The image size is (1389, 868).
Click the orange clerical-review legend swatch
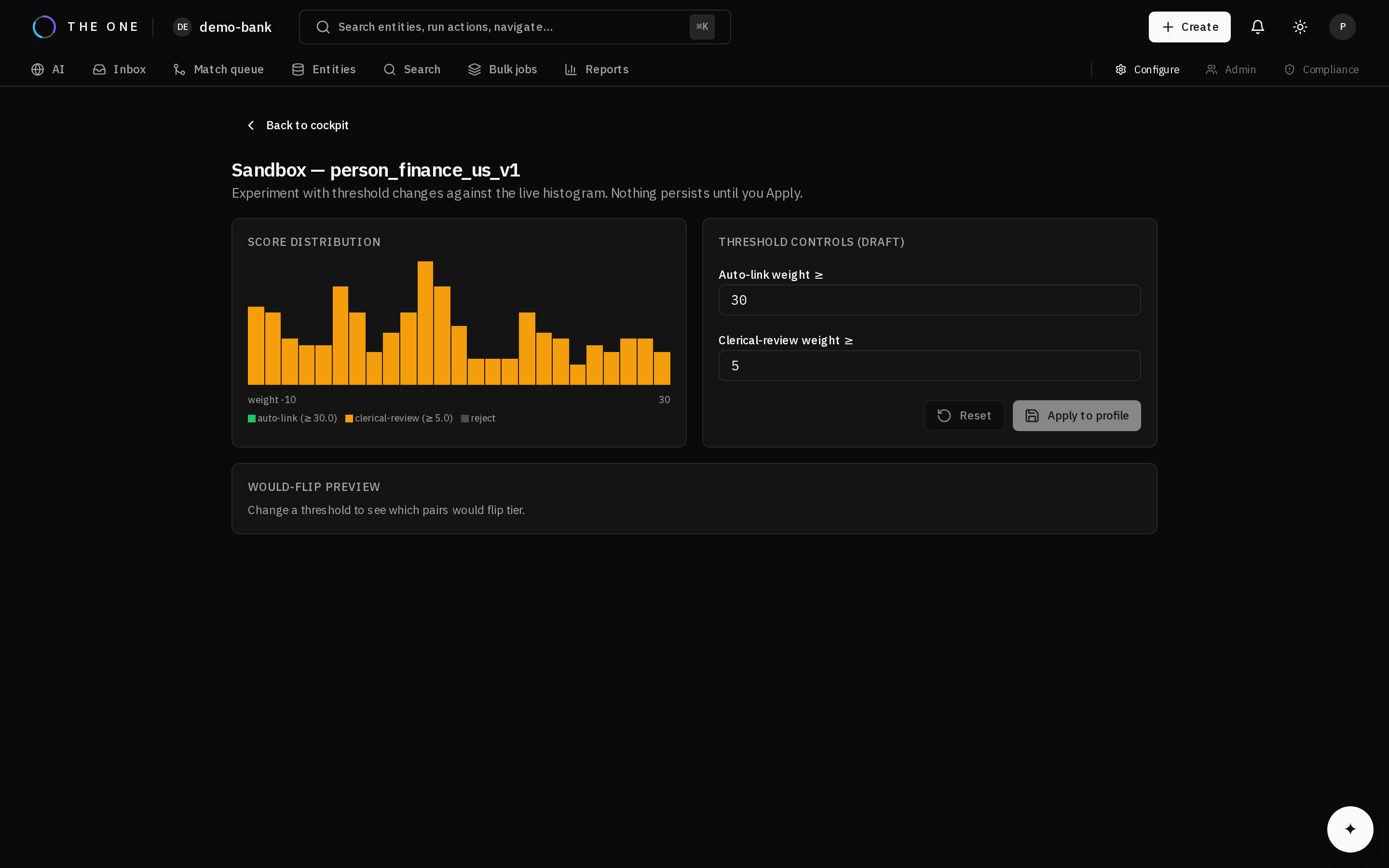click(x=349, y=419)
